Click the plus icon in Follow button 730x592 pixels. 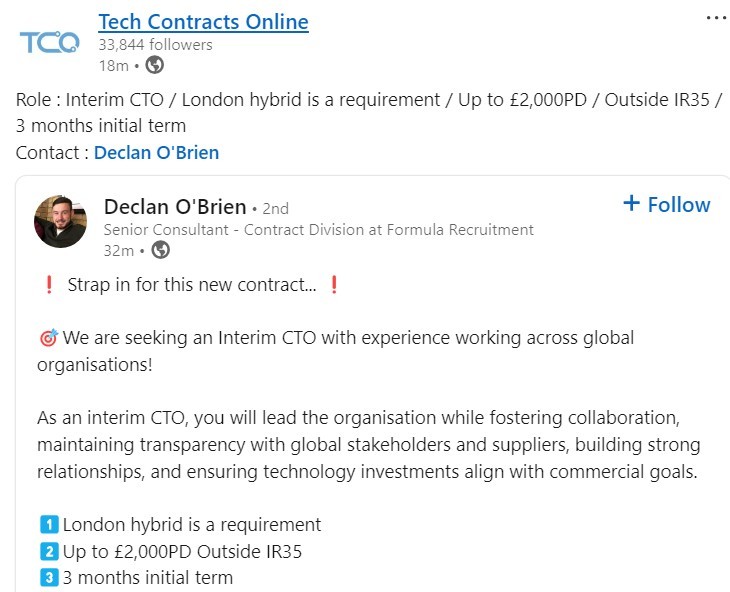click(631, 204)
